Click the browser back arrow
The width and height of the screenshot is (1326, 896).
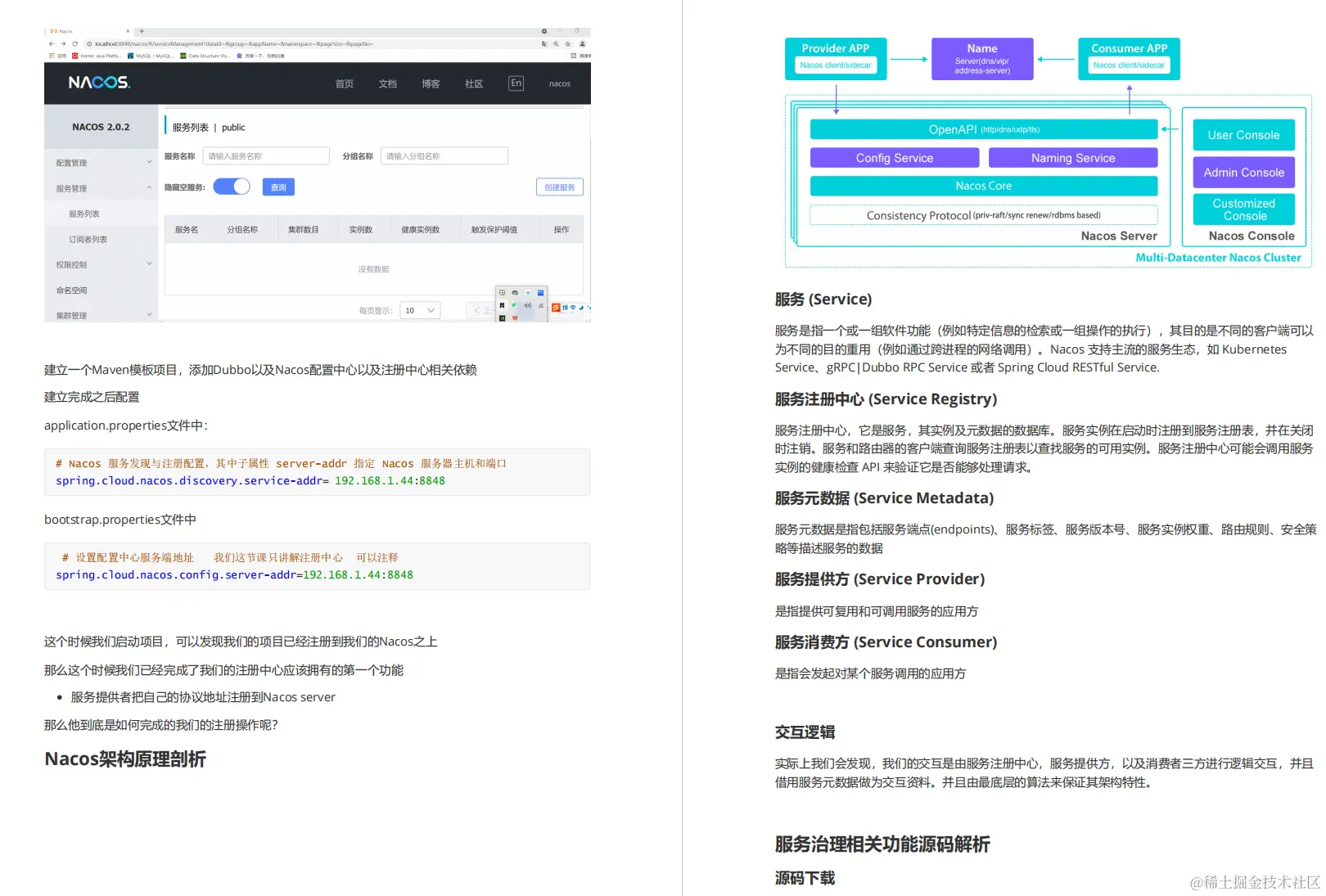(x=52, y=43)
